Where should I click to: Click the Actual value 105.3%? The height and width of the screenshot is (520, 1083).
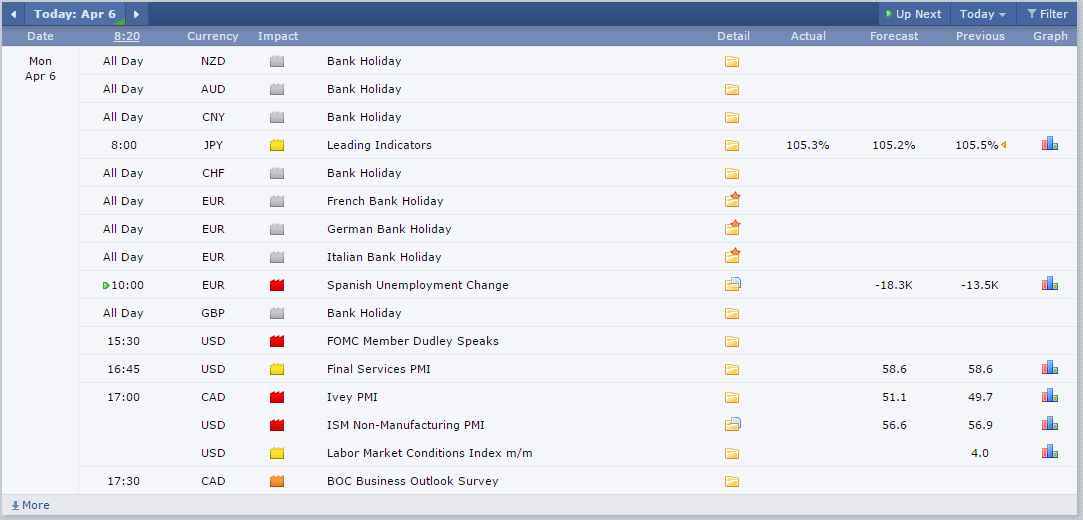coord(808,145)
